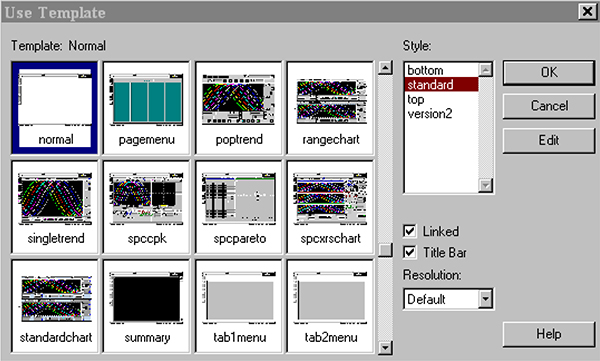Choose the spccpk template thumbnail

coord(147,207)
